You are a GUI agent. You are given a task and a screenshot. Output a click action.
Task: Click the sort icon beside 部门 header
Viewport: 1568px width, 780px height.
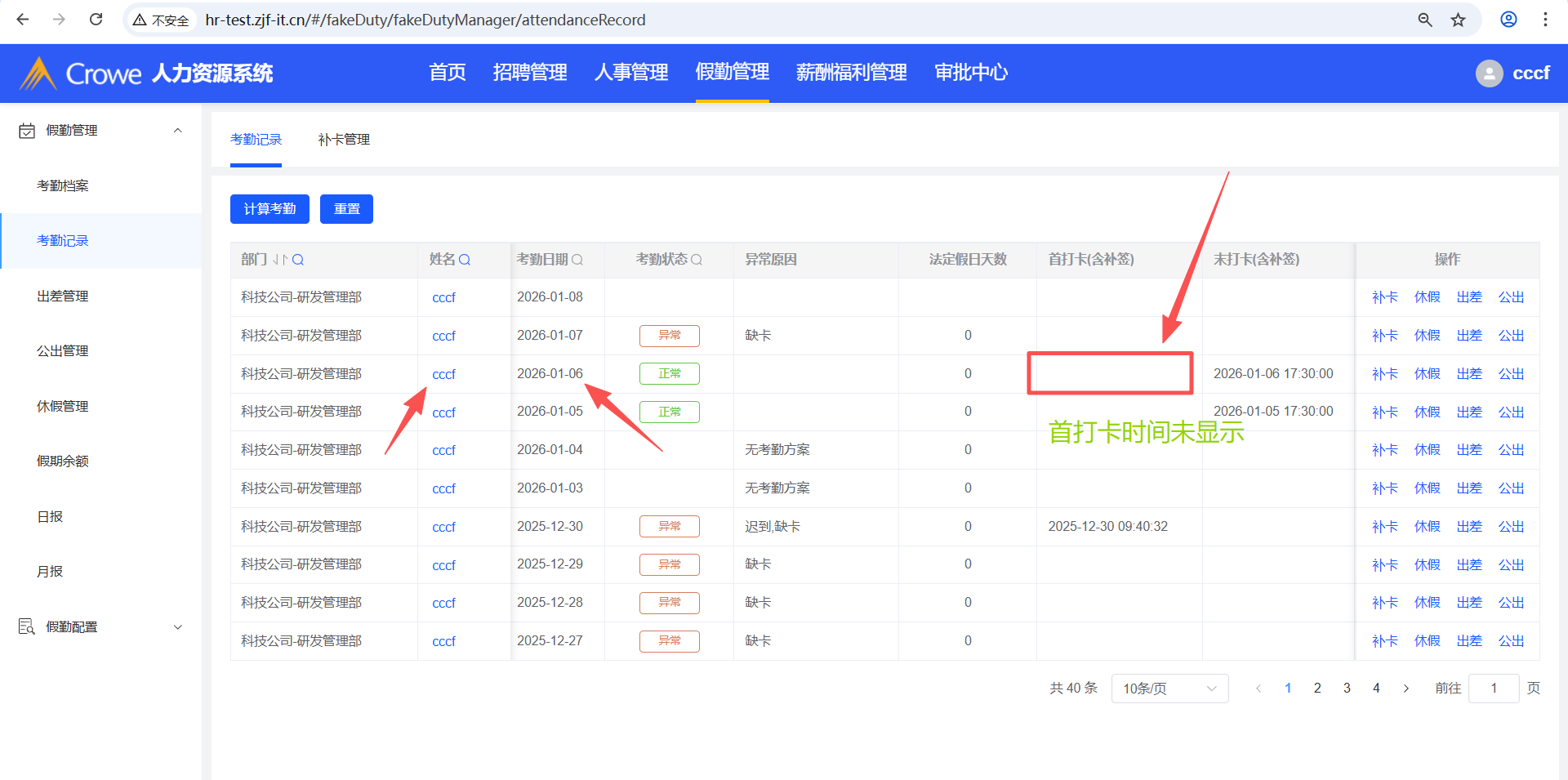280,260
